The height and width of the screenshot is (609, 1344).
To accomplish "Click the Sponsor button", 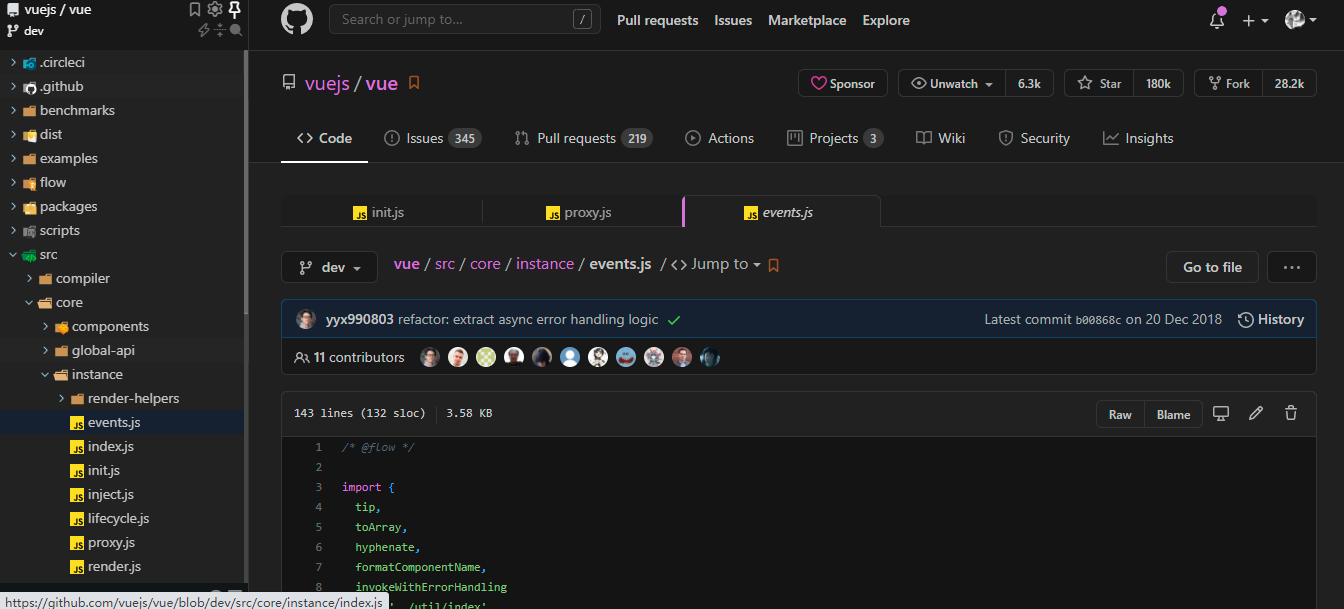I will pos(843,84).
